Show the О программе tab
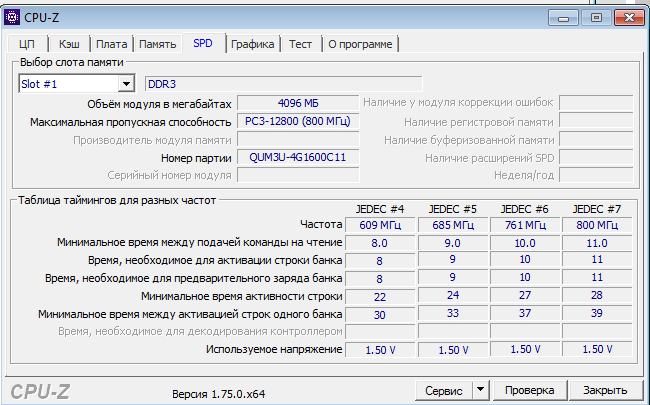 (x=360, y=44)
